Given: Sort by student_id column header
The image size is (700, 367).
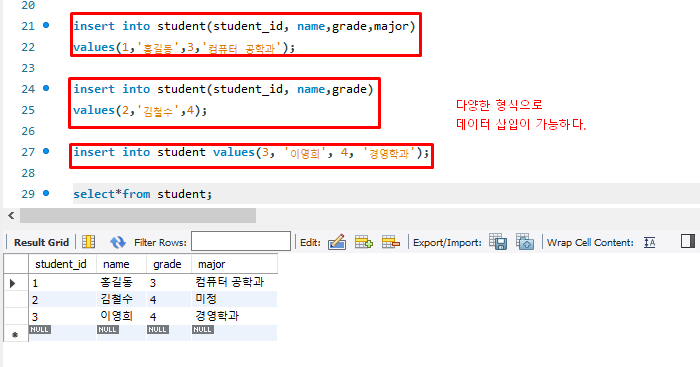Looking at the screenshot, I should (62, 264).
